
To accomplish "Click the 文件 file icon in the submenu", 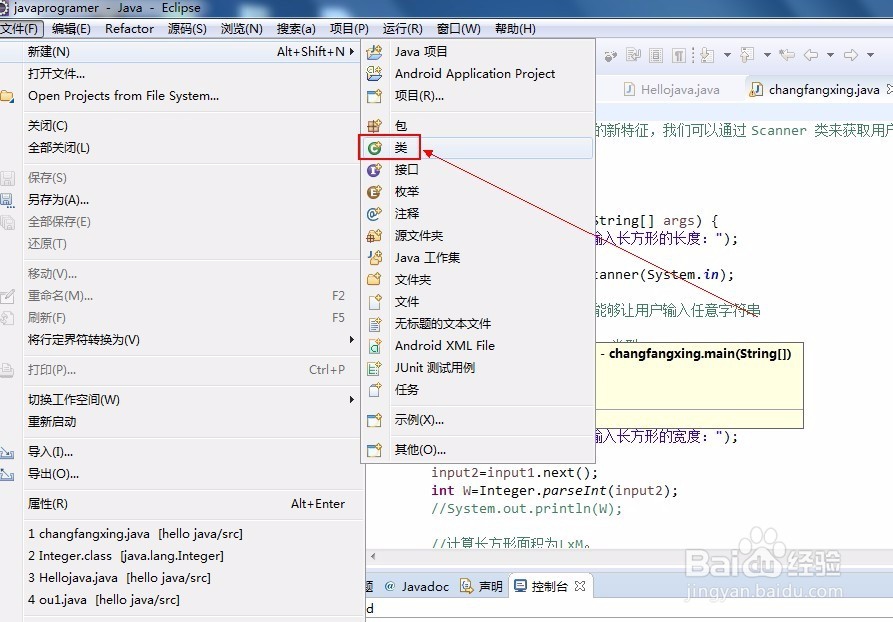I will coord(374,302).
